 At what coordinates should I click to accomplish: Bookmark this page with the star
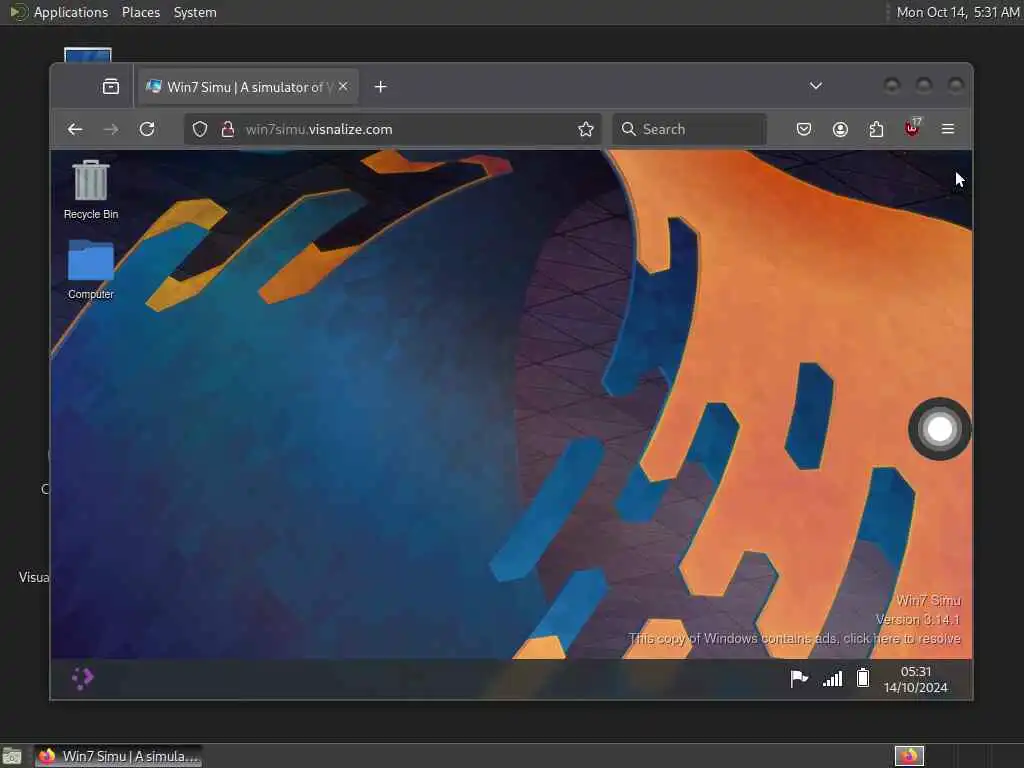[x=586, y=129]
